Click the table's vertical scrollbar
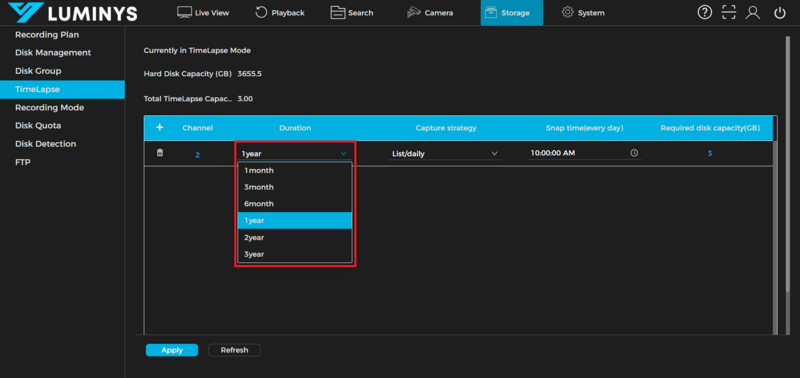The image size is (800, 378). [x=775, y=237]
